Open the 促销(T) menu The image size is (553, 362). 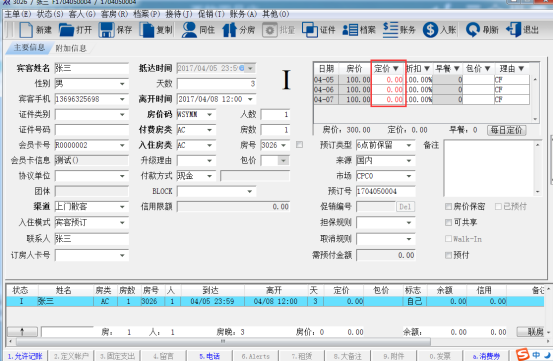211,14
